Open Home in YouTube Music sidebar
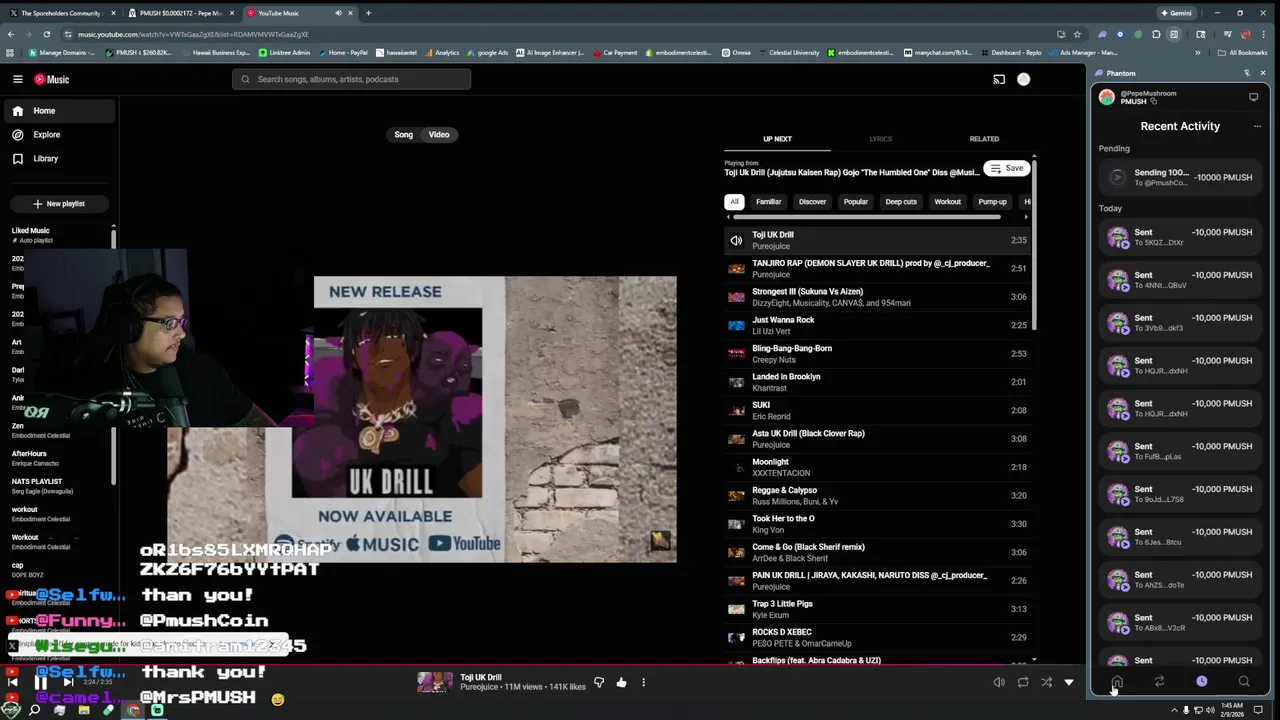 [x=58, y=111]
